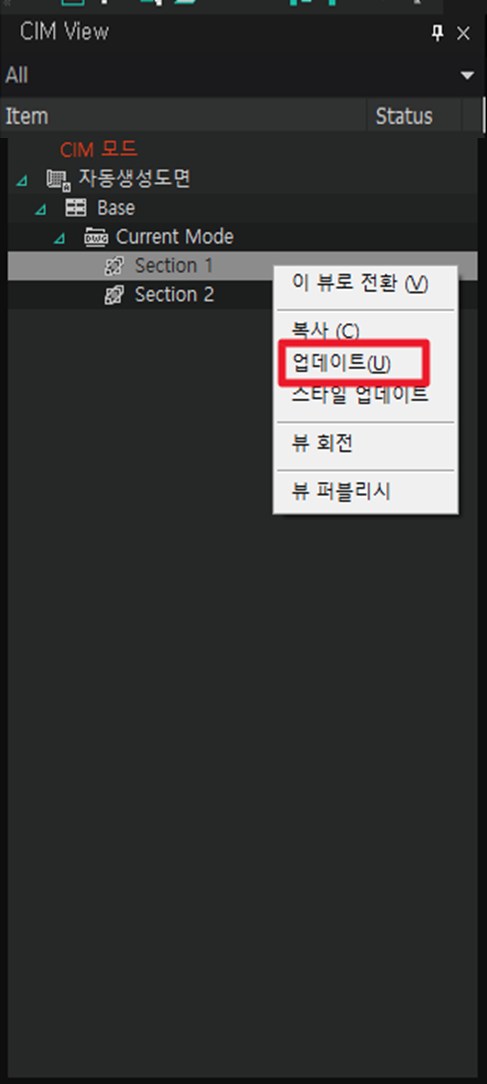Click the Base sheet icon
This screenshot has width=487, height=1084.
click(76, 208)
